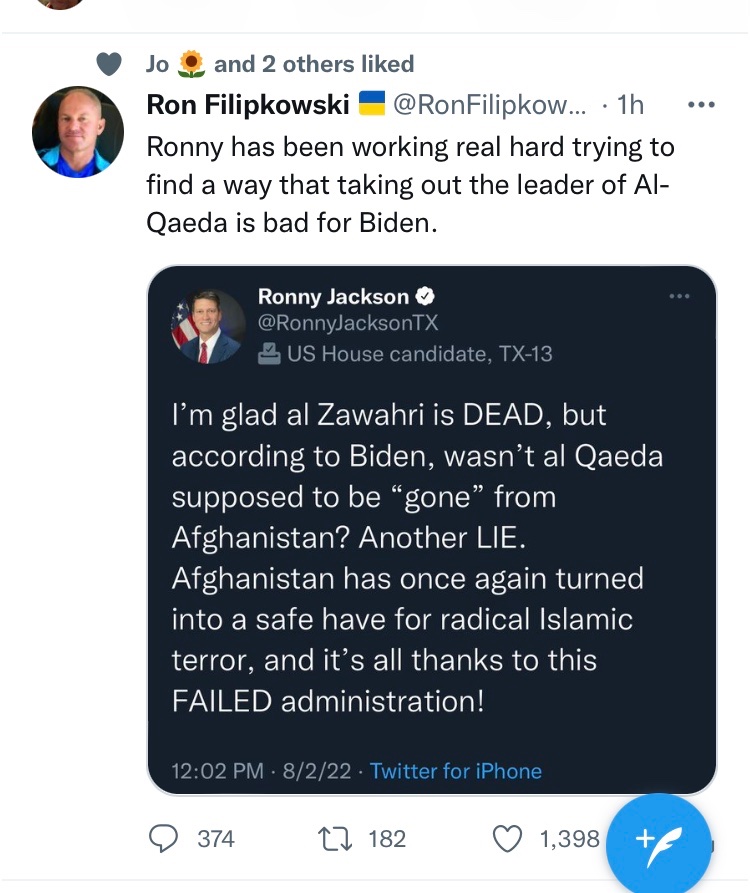This screenshot has width=750, height=893.
Task: Click the Ronny Jackson name in the quote
Action: coord(333,297)
